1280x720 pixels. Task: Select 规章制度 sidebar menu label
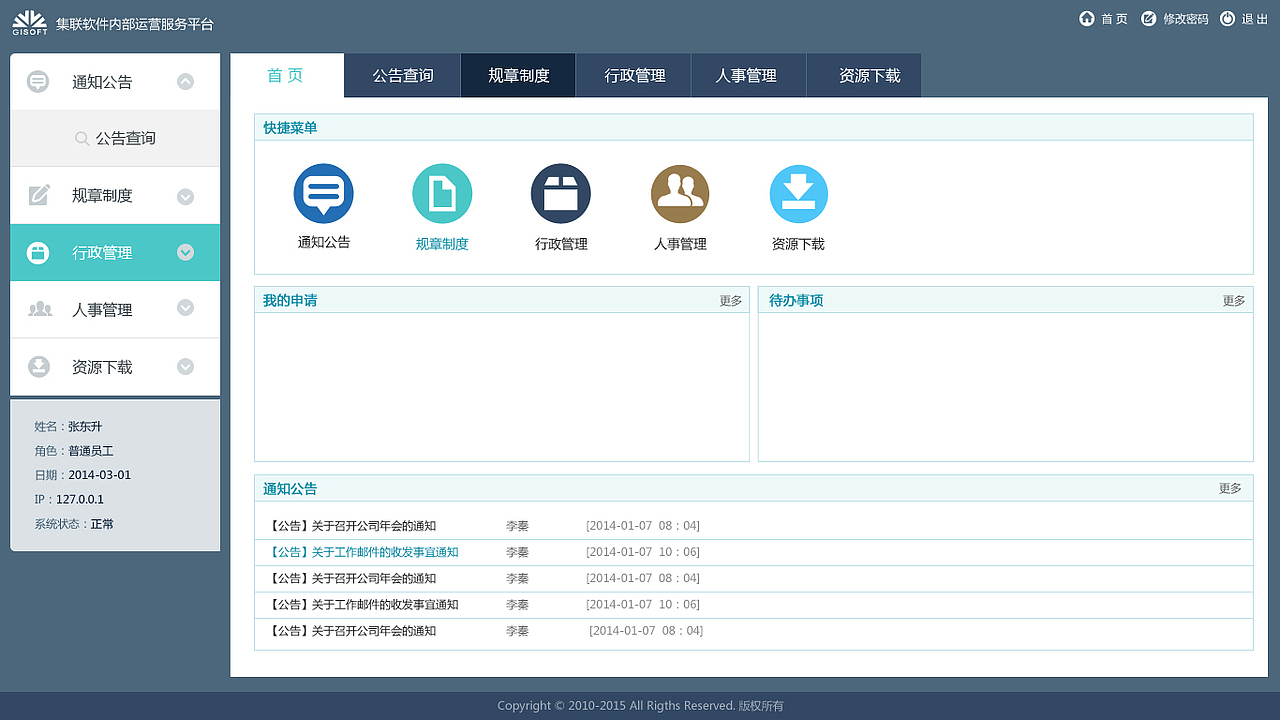tap(102, 196)
